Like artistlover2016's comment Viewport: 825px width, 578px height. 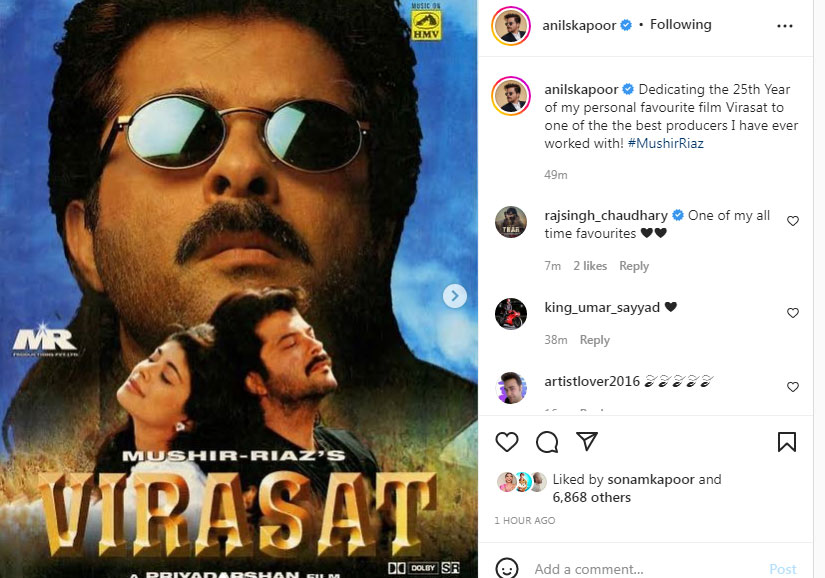pyautogui.click(x=792, y=387)
